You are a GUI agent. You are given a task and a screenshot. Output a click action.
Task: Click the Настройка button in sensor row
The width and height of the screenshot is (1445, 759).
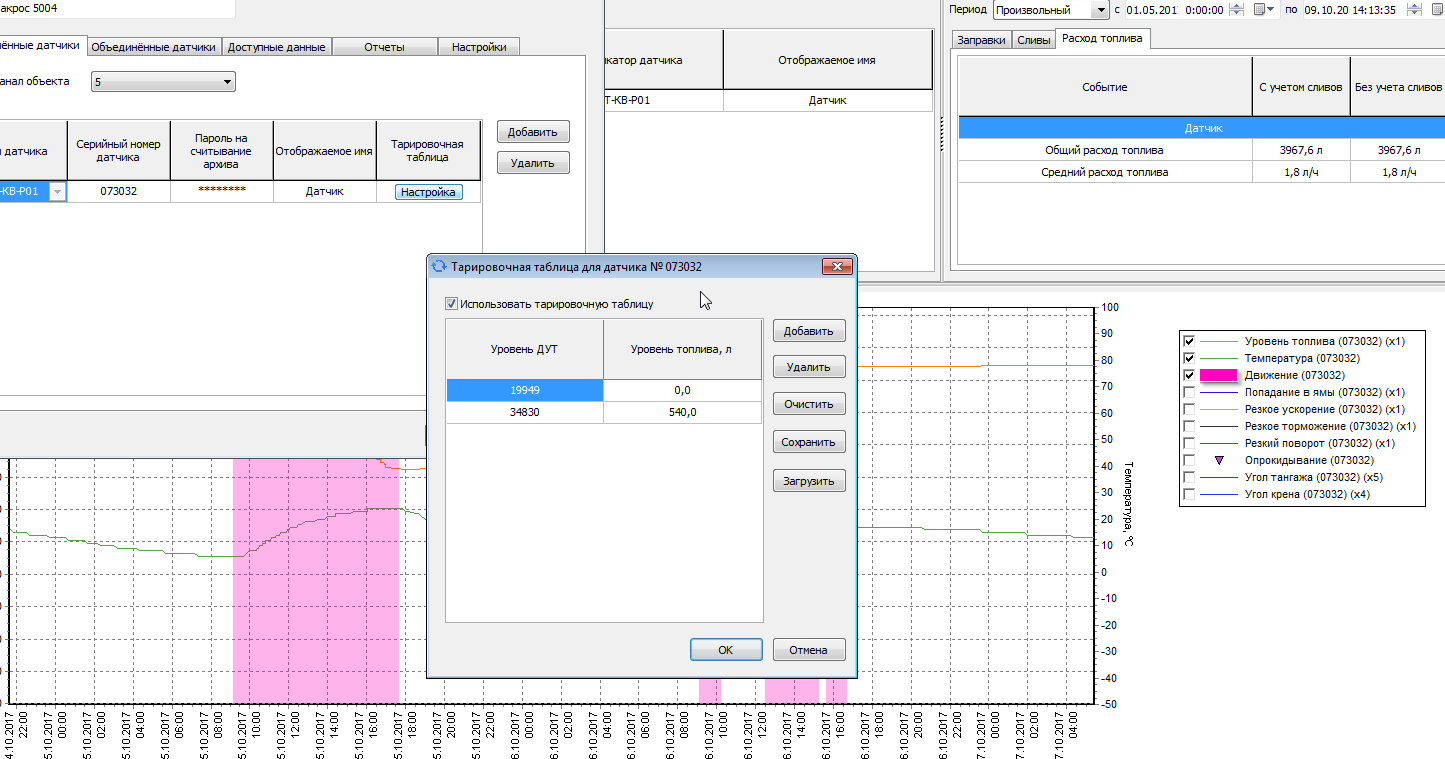(x=428, y=192)
